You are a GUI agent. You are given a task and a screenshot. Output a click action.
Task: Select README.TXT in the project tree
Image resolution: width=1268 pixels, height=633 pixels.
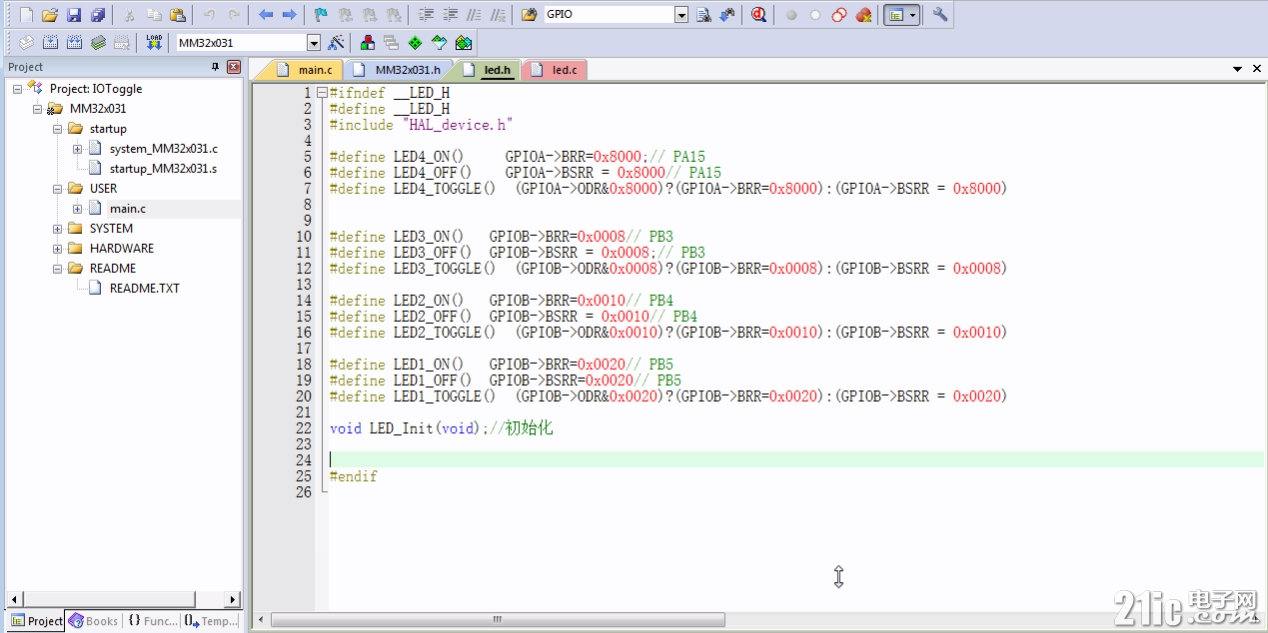(x=145, y=288)
